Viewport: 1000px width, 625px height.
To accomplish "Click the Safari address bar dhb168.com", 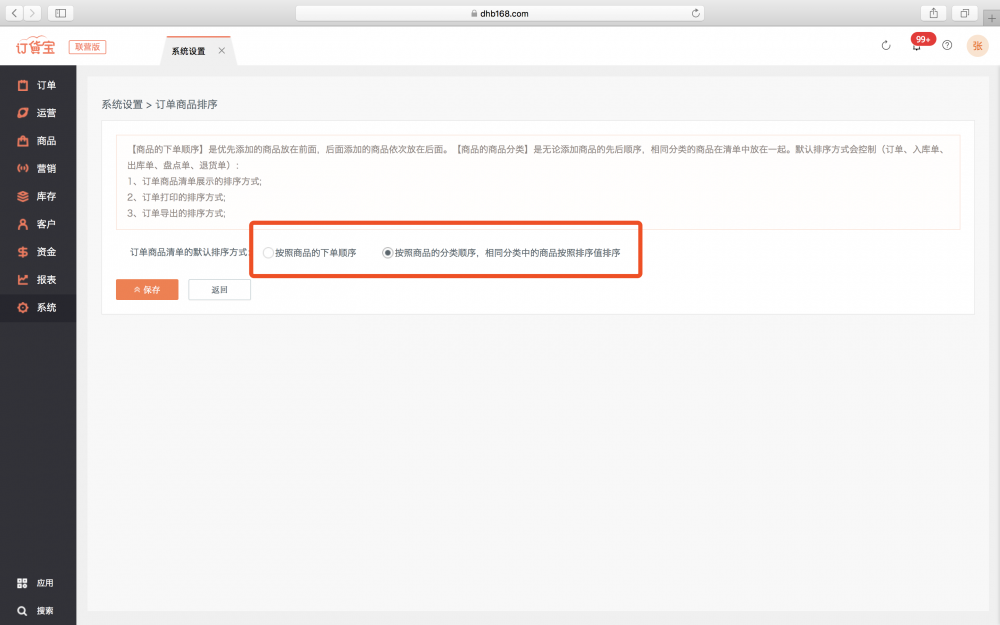I will coord(500,13).
